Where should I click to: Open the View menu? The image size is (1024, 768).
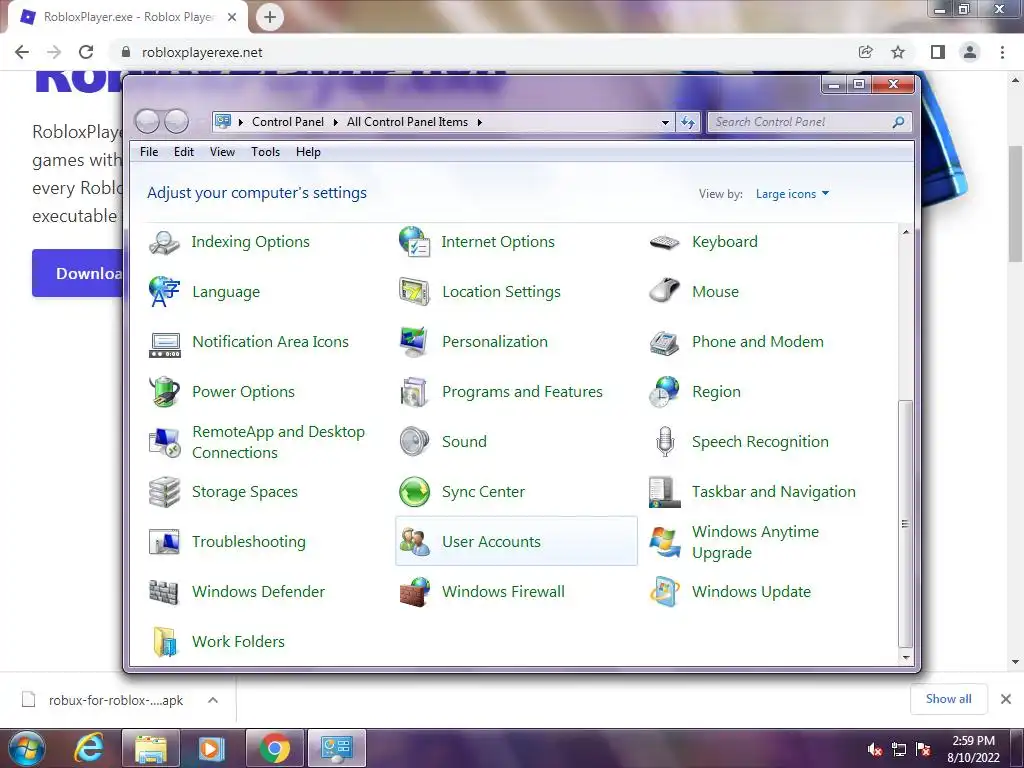click(222, 152)
